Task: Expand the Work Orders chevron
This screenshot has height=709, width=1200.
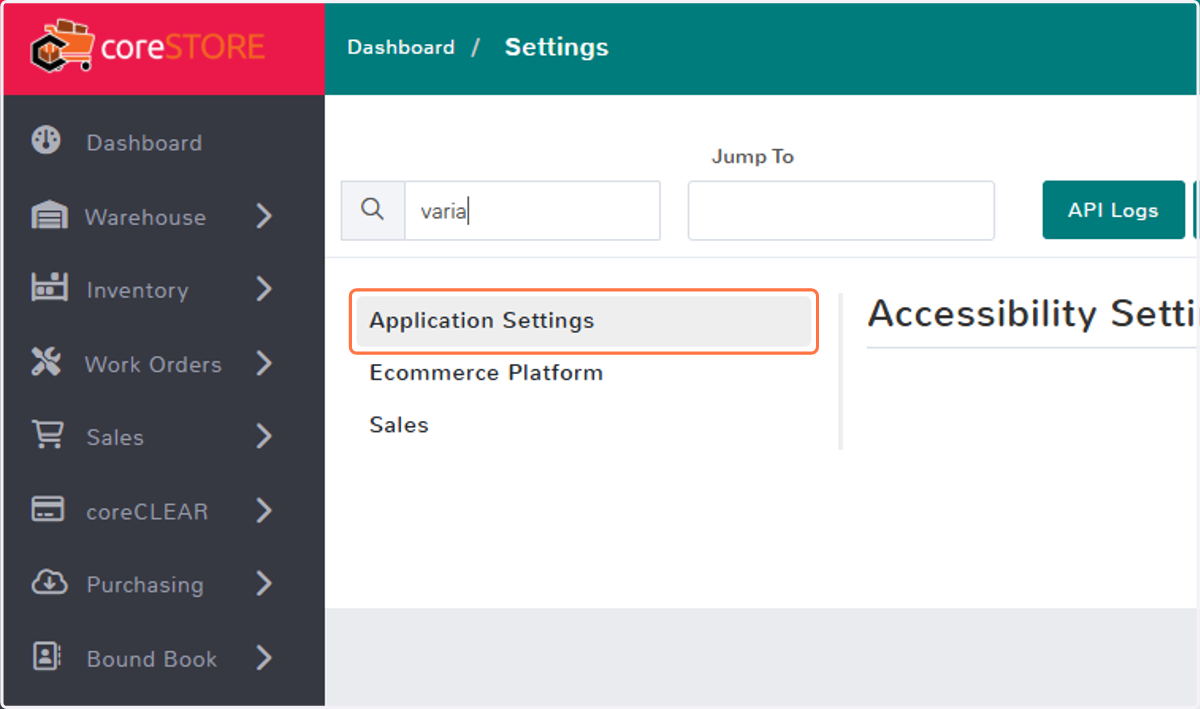Action: [264, 363]
